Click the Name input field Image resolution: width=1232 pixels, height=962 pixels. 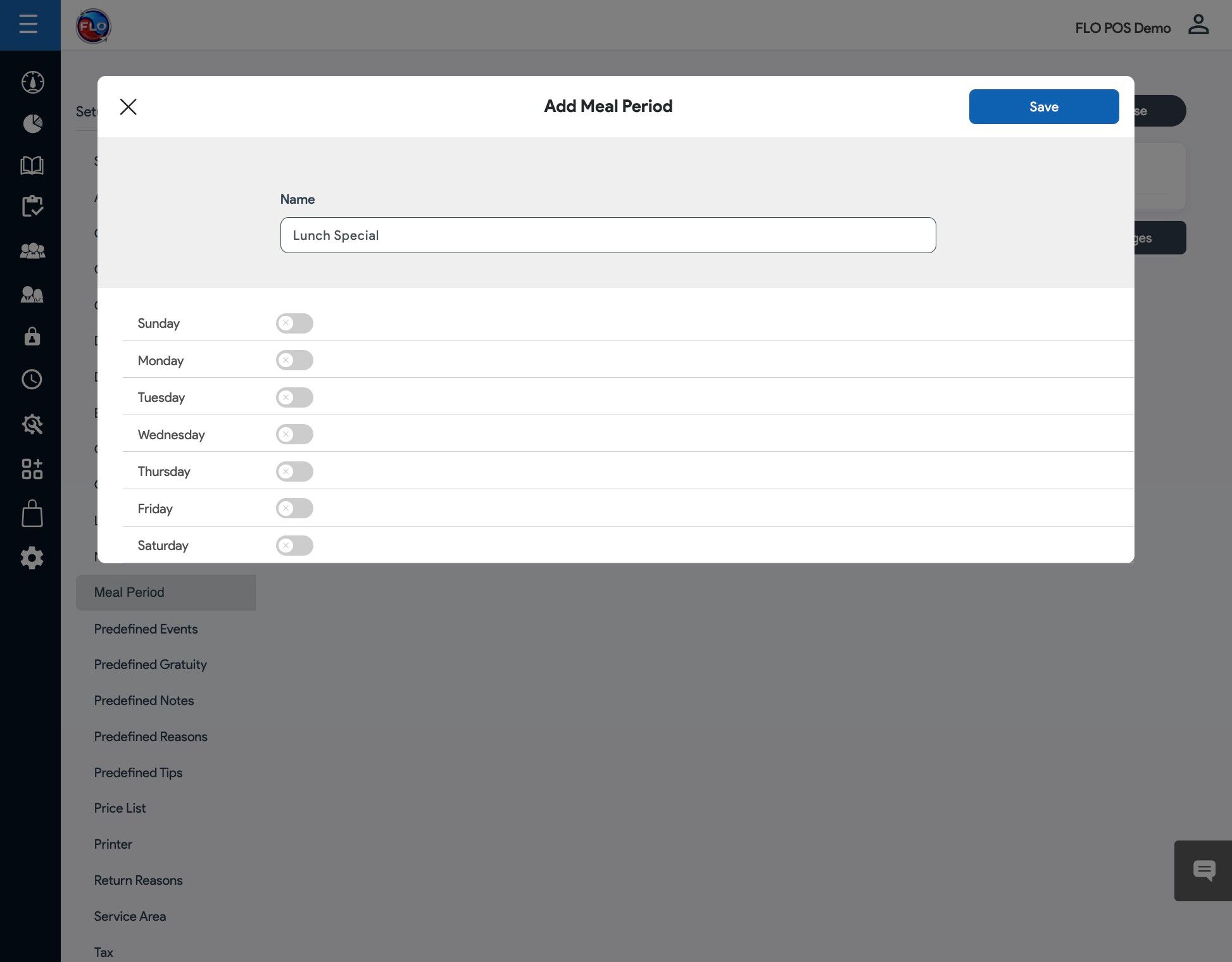click(x=608, y=235)
